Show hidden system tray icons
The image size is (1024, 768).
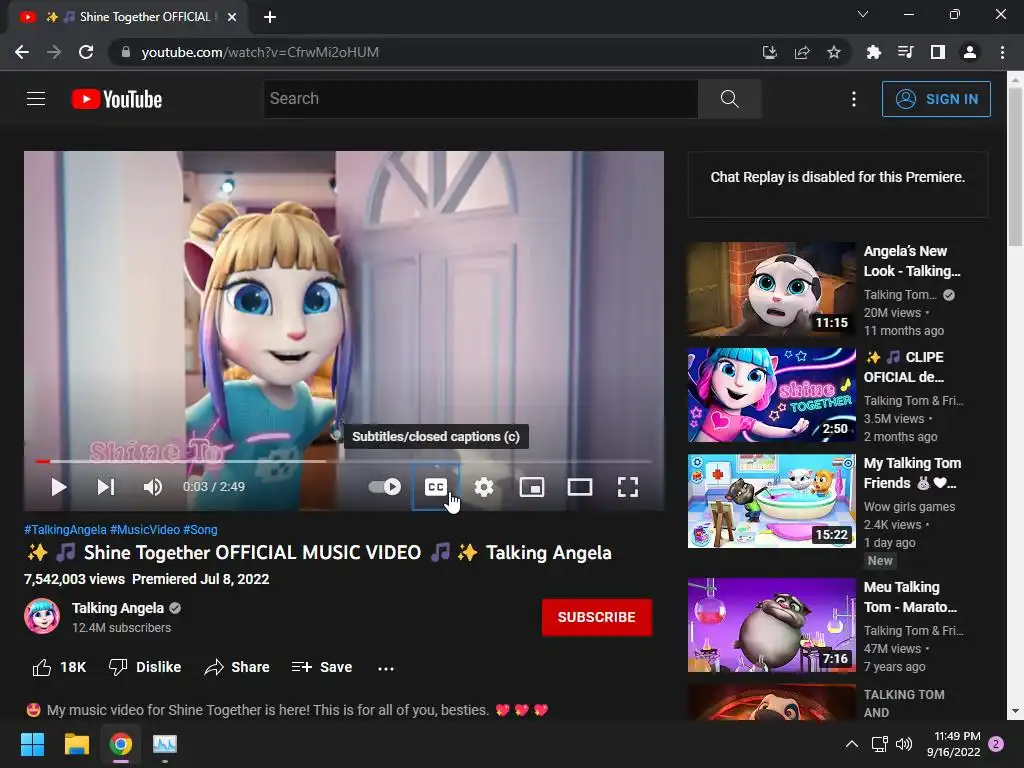point(852,744)
